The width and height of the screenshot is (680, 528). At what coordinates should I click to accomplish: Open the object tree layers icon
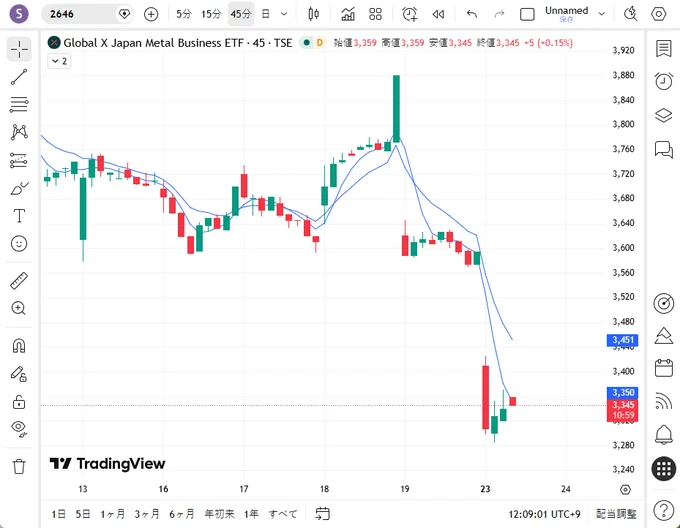pos(664,115)
